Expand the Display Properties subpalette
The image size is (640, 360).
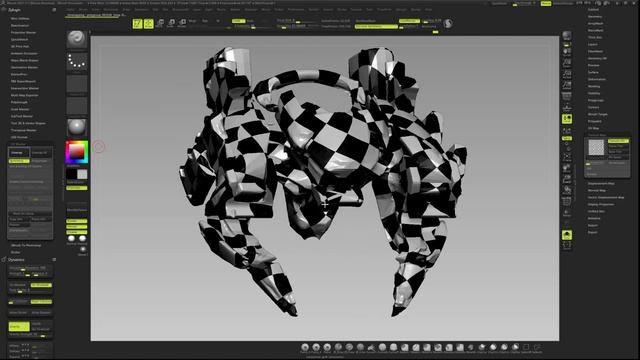[601, 204]
